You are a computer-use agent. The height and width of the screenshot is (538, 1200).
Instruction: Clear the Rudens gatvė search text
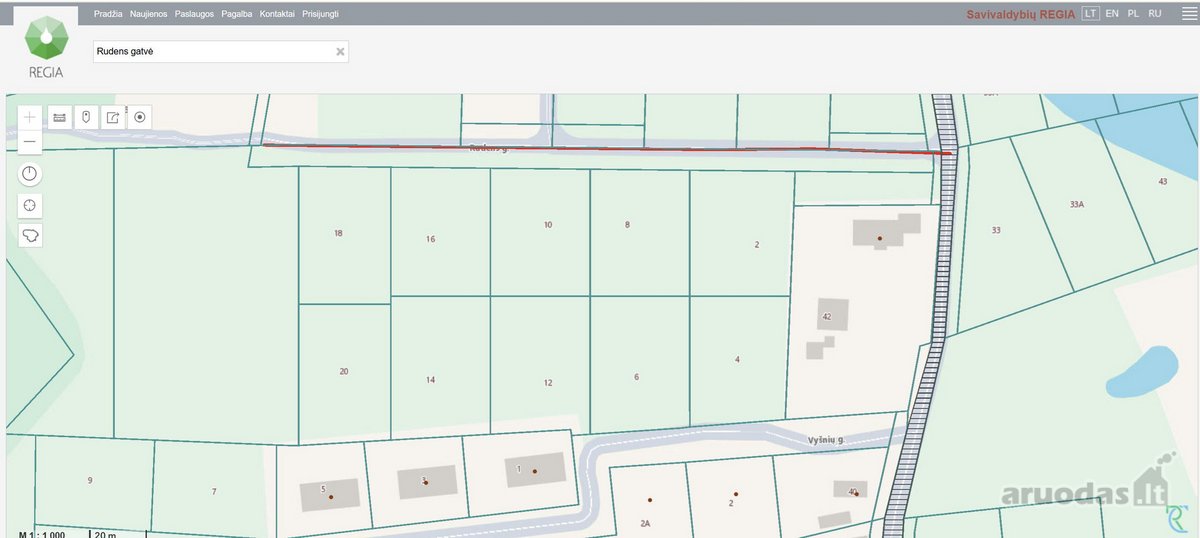pos(340,51)
